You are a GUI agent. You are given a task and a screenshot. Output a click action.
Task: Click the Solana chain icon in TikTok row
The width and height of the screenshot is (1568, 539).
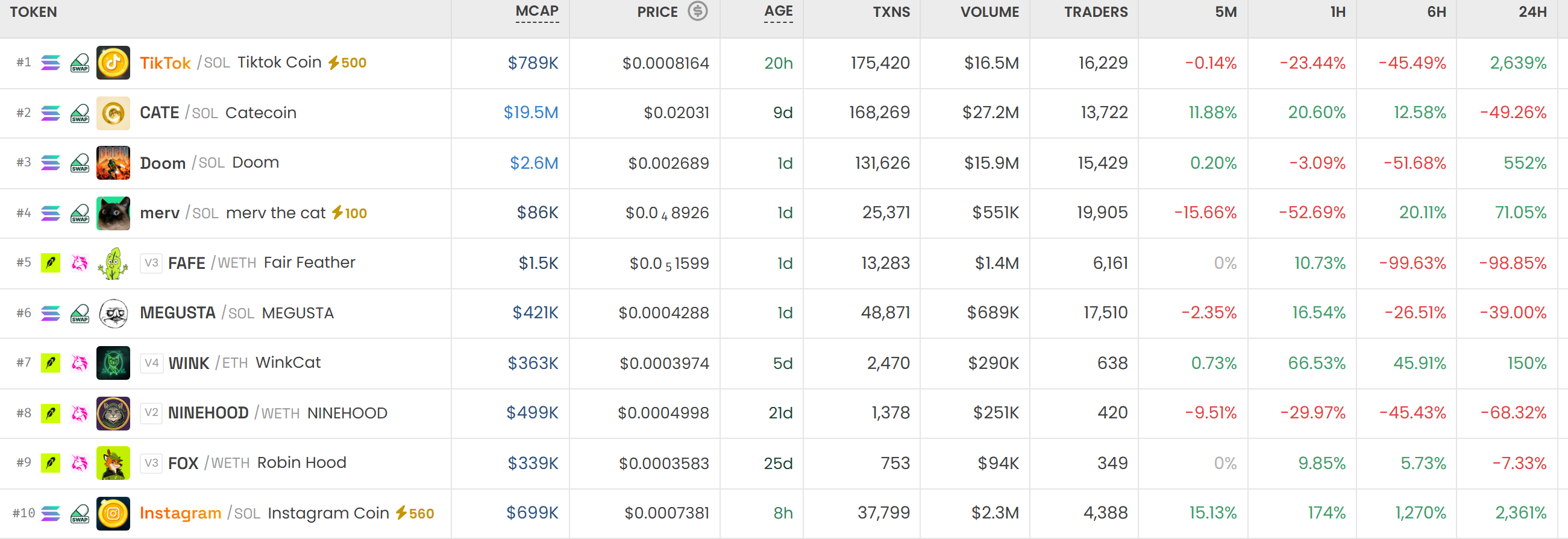[x=51, y=63]
